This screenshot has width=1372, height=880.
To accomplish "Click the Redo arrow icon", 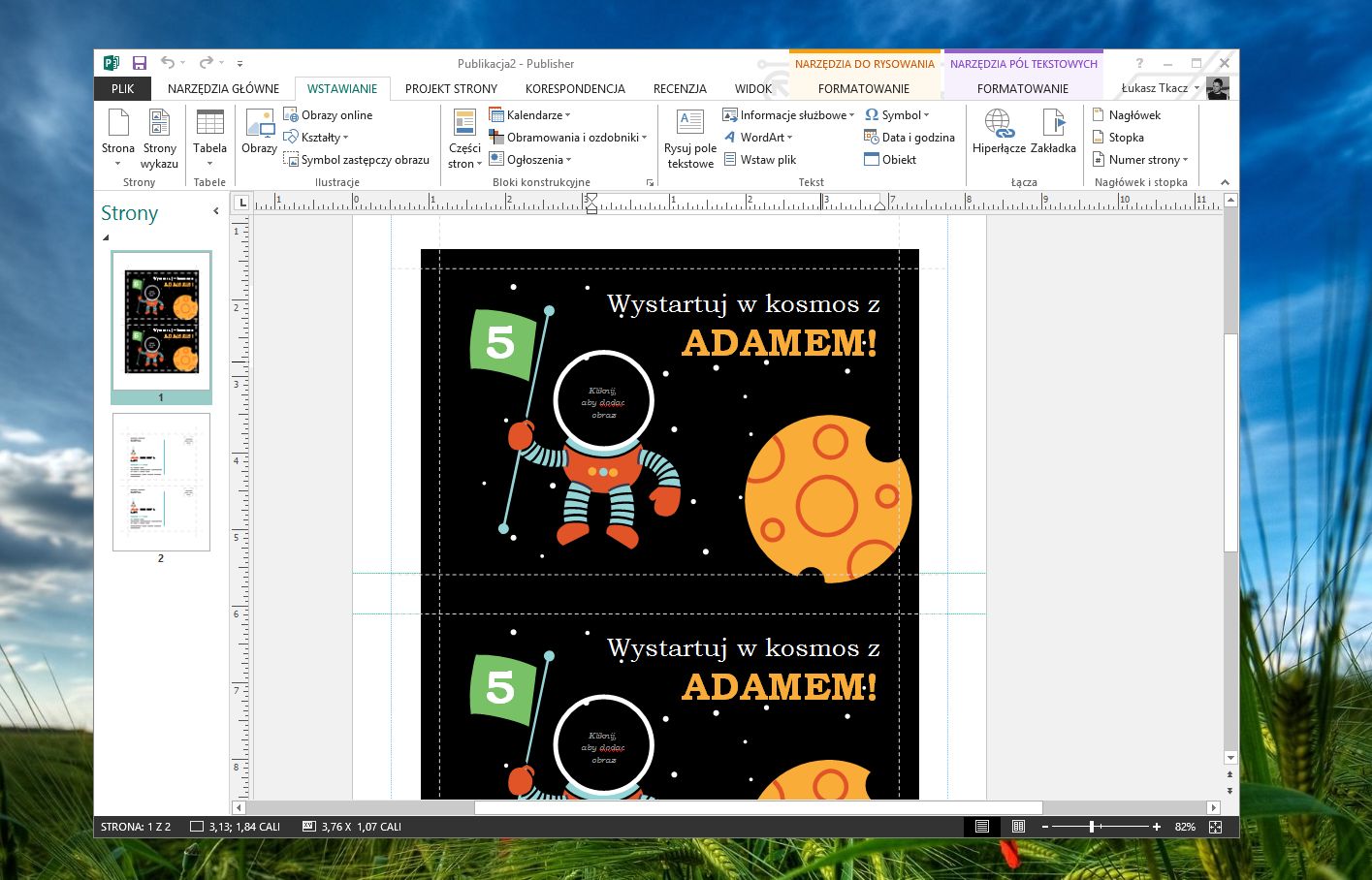I will click(206, 63).
